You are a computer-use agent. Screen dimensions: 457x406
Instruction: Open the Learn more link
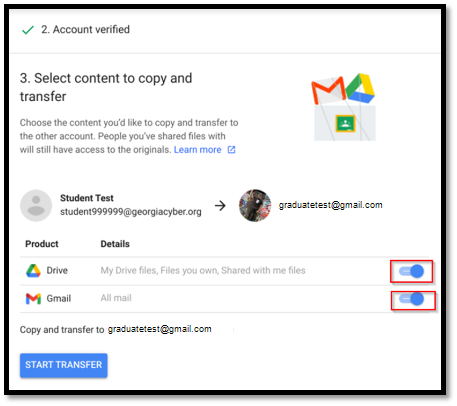click(198, 150)
